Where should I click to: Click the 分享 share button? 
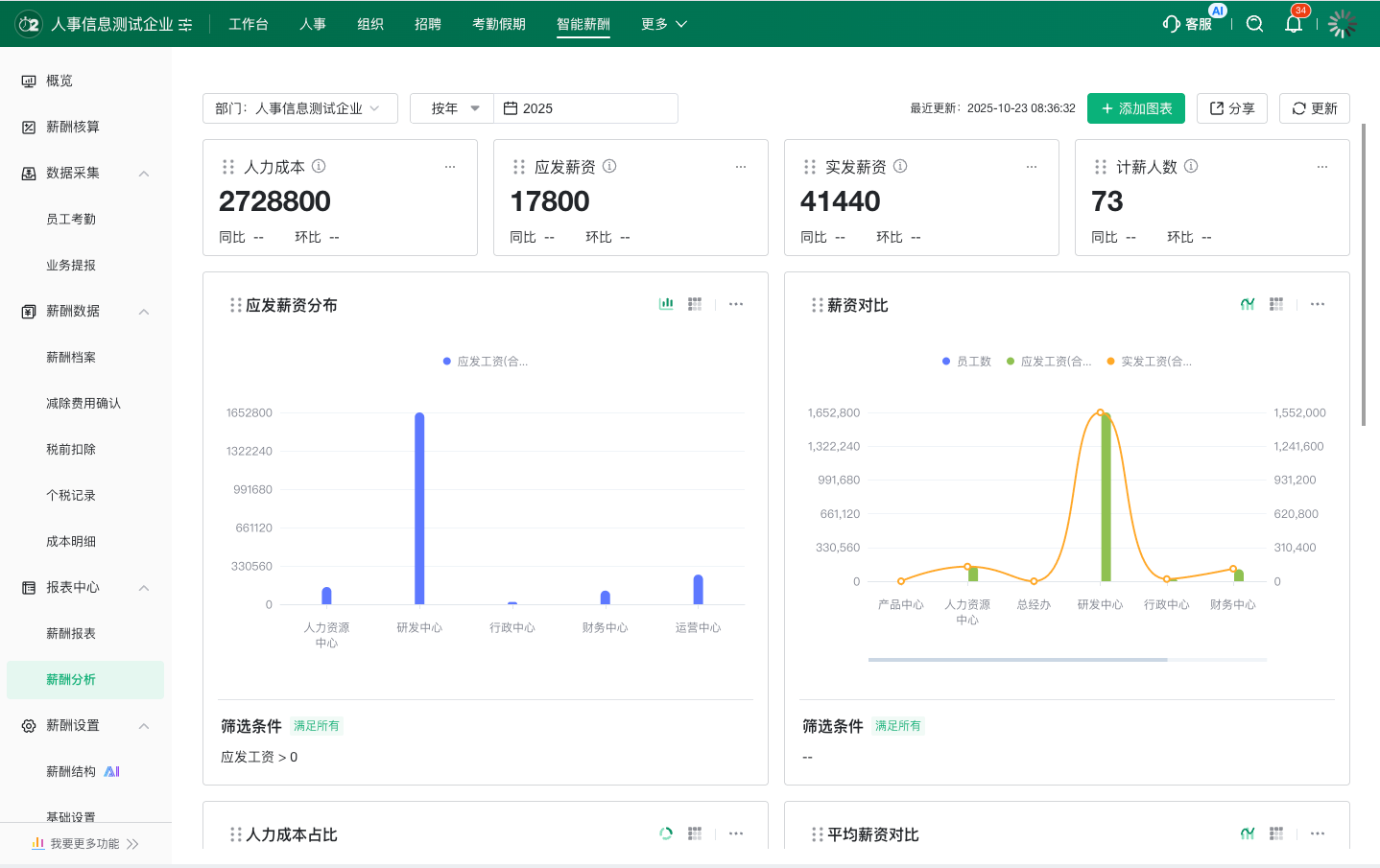(1231, 108)
